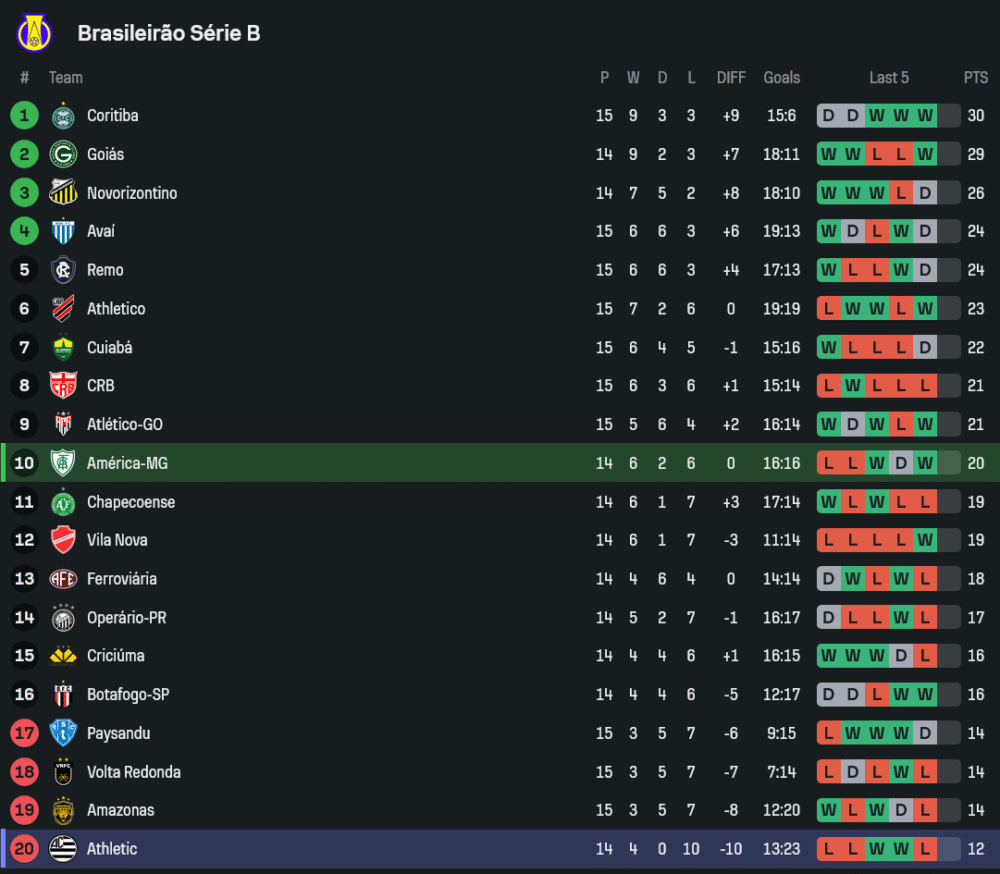Click the Goiás team badge
The width and height of the screenshot is (1000, 874).
pos(63,155)
